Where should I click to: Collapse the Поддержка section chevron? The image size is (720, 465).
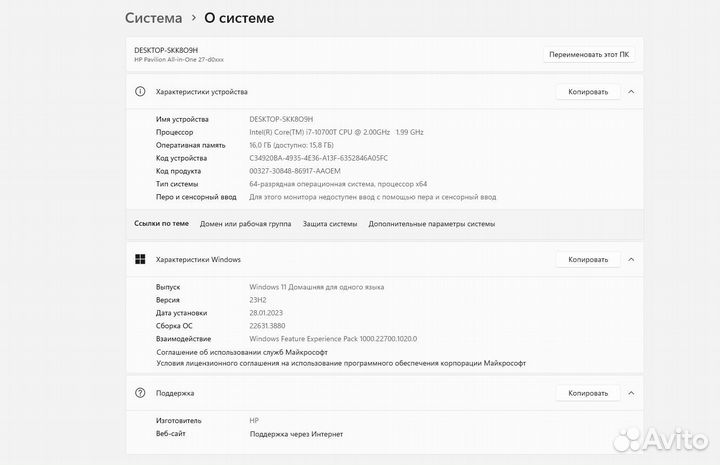pyautogui.click(x=631, y=393)
